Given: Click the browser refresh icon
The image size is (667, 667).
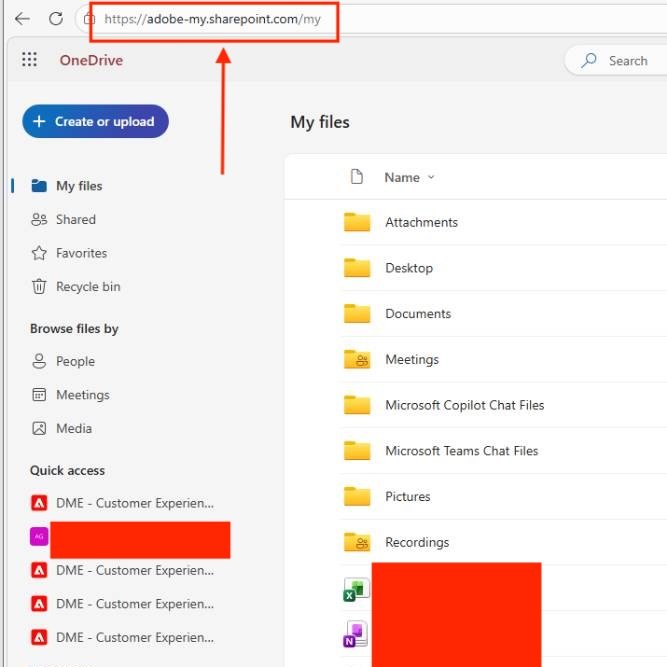Looking at the screenshot, I should click(x=56, y=18).
